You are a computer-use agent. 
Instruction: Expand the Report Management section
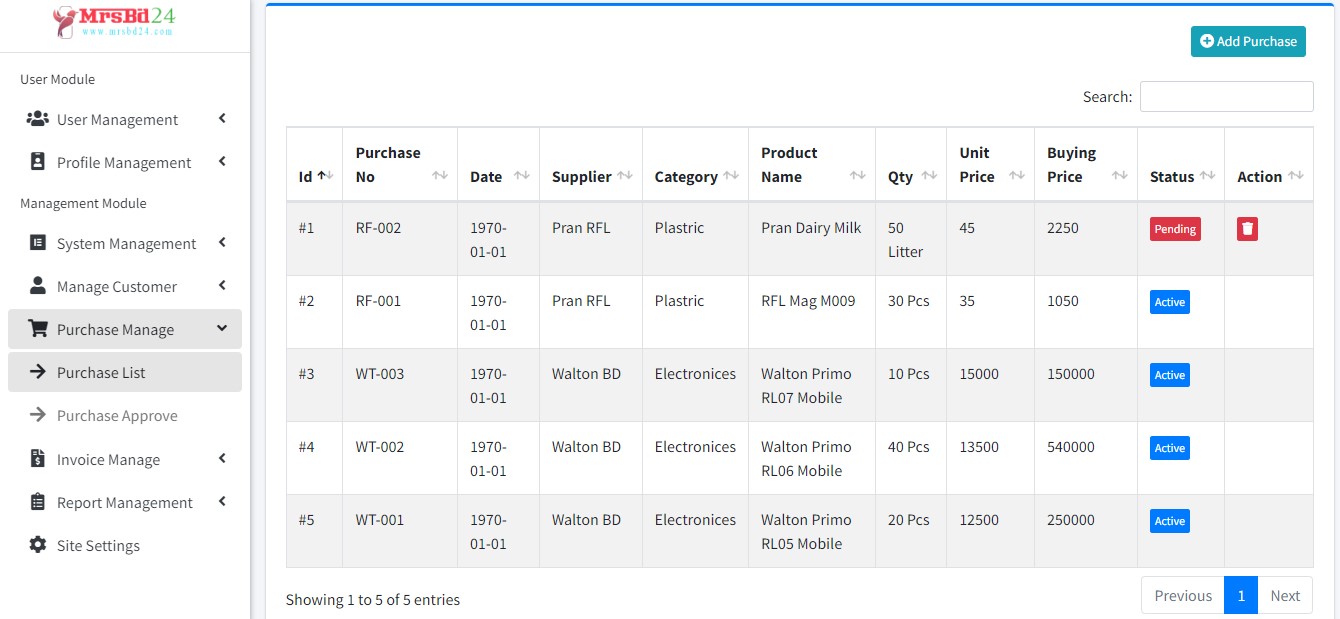(123, 502)
